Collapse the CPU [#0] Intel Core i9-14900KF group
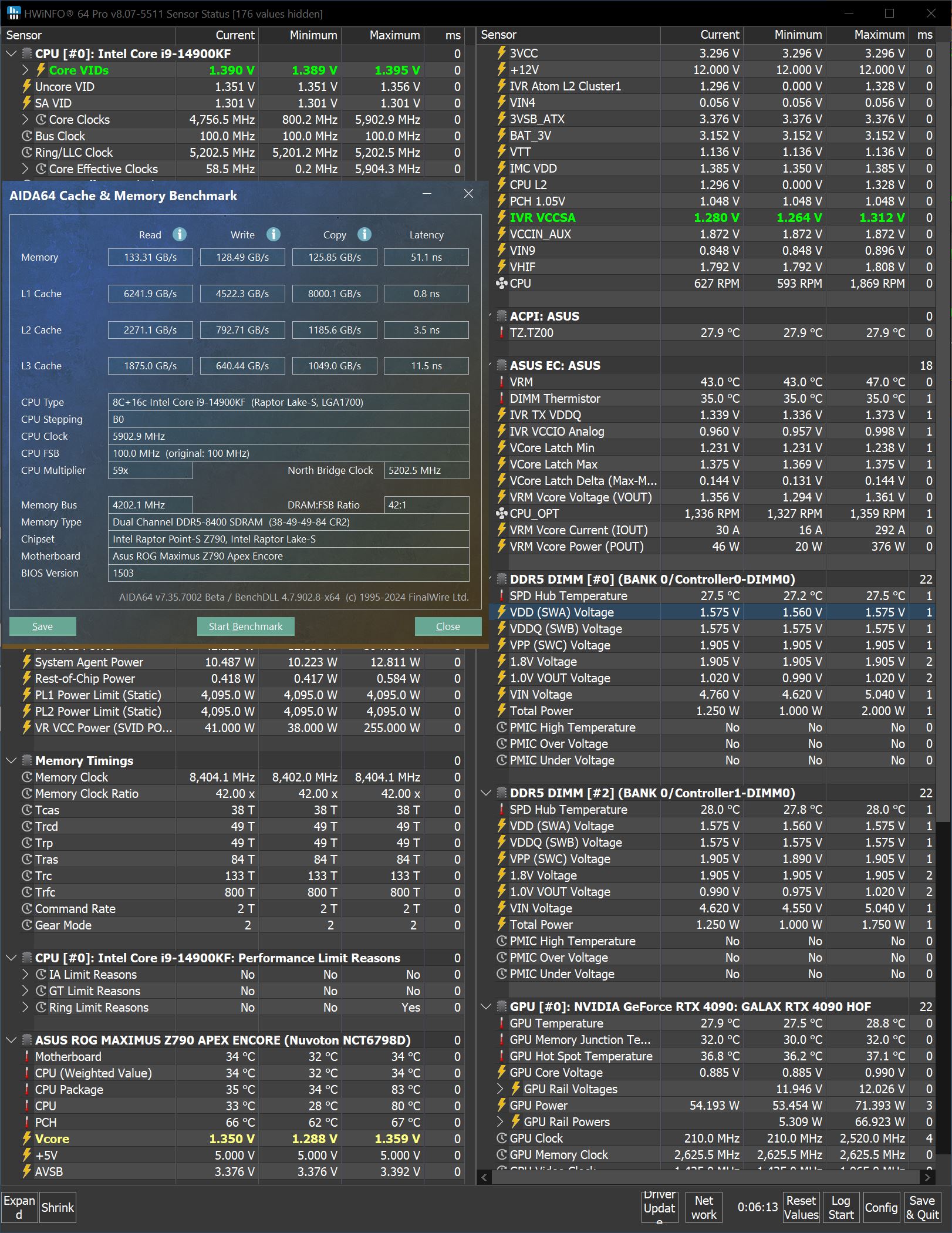Image resolution: width=952 pixels, height=1233 pixels. point(11,53)
